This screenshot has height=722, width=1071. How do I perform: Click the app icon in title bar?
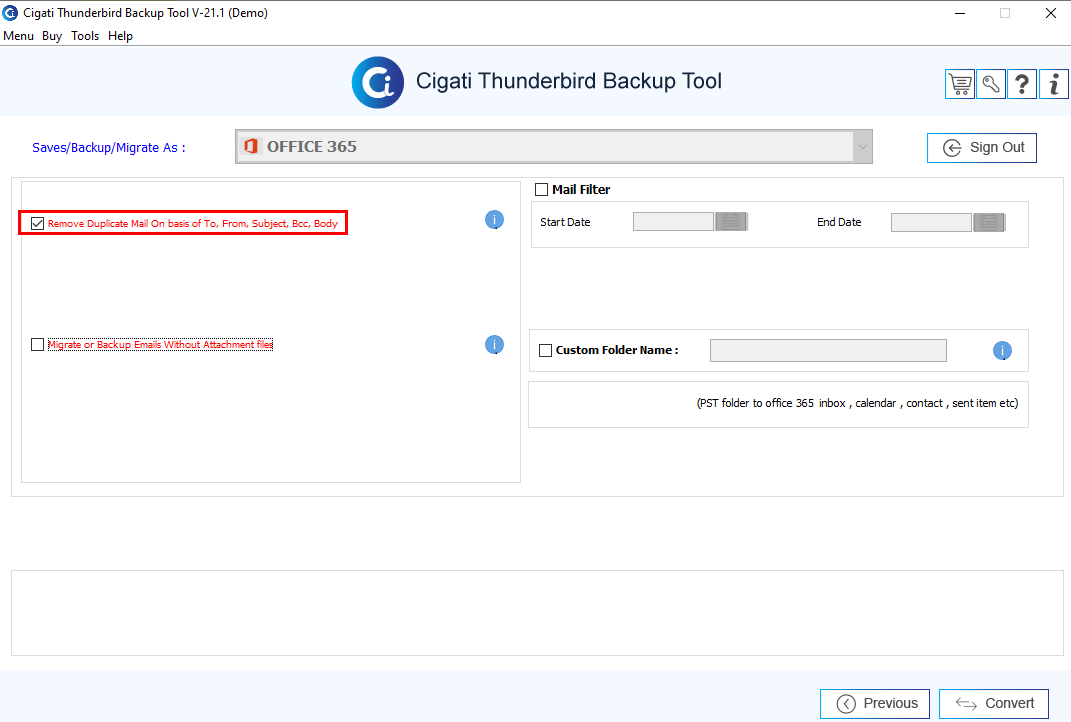10,13
